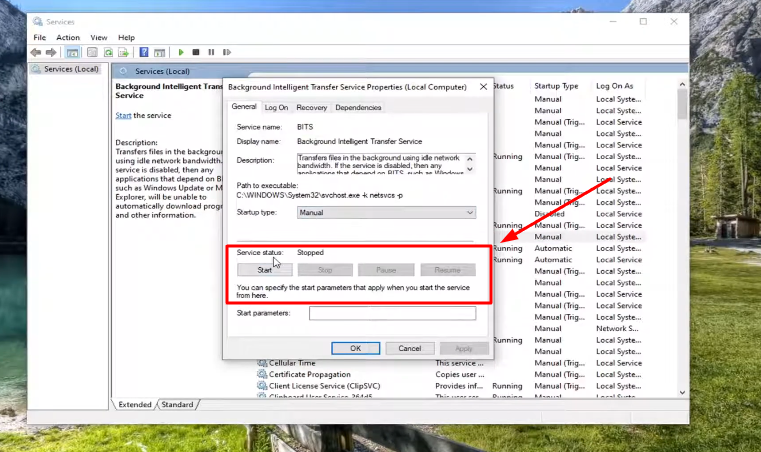Open the Action menu
Screen dimensions: 761x452
[68, 37]
